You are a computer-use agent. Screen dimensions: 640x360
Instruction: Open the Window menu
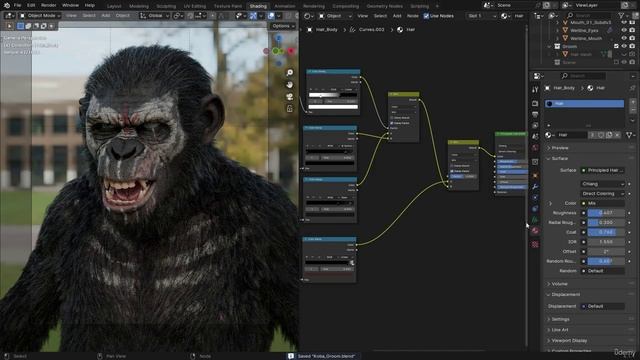[x=70, y=5]
